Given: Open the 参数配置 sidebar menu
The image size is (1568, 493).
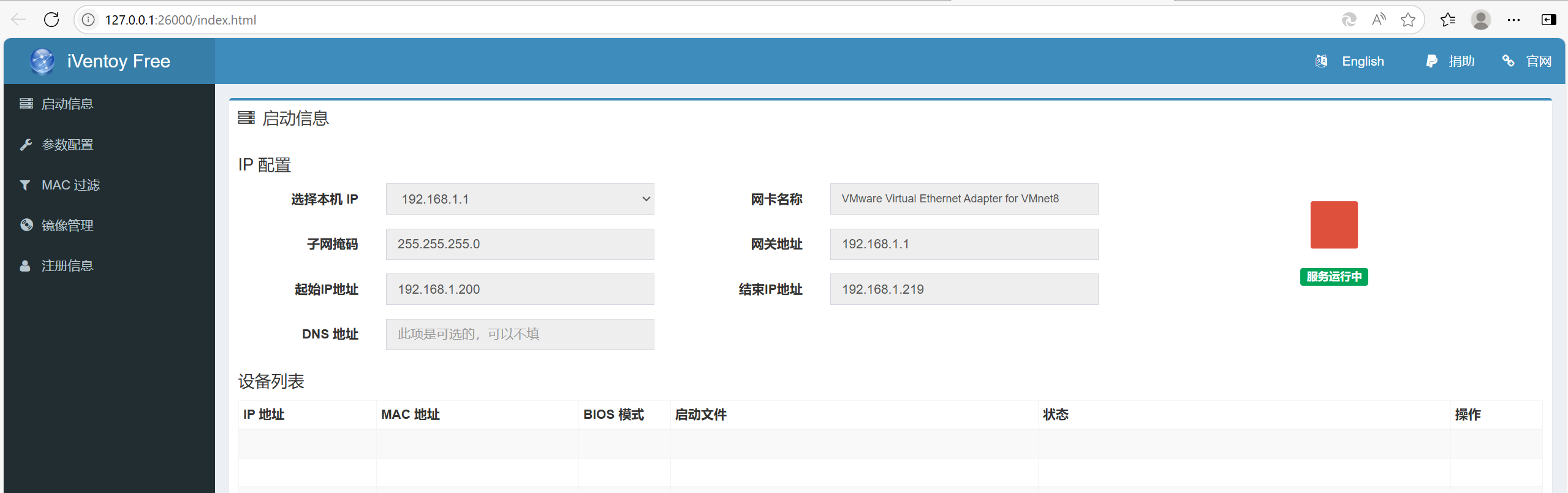Looking at the screenshot, I should pos(109,145).
